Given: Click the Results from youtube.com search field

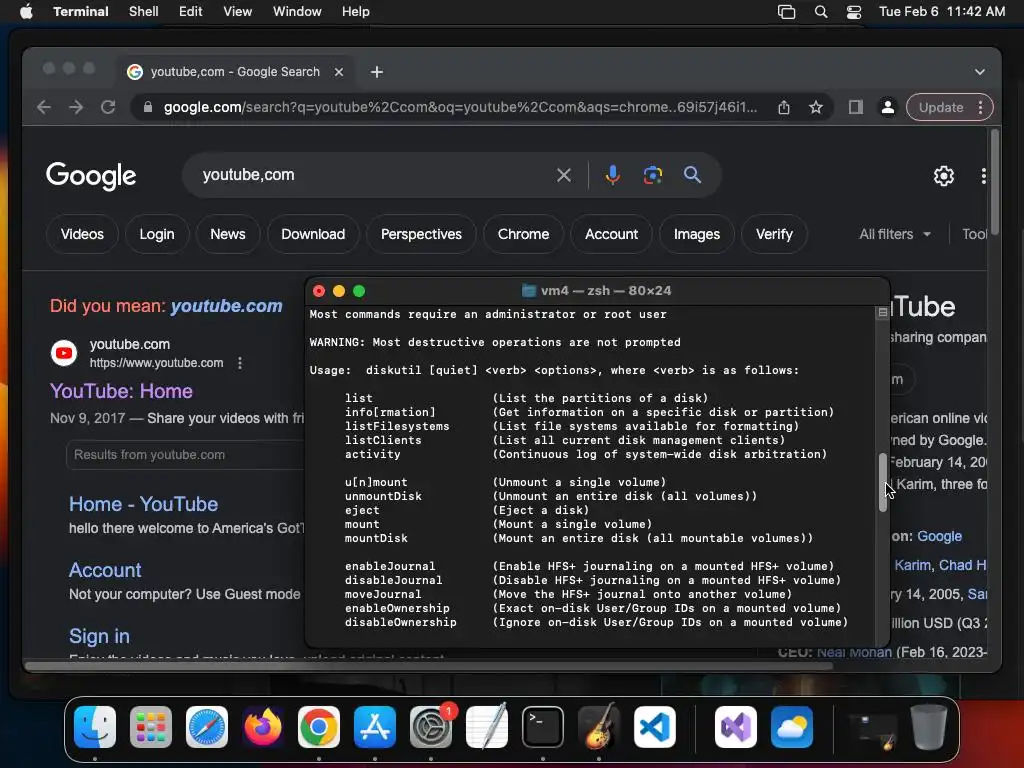Looking at the screenshot, I should coord(185,455).
